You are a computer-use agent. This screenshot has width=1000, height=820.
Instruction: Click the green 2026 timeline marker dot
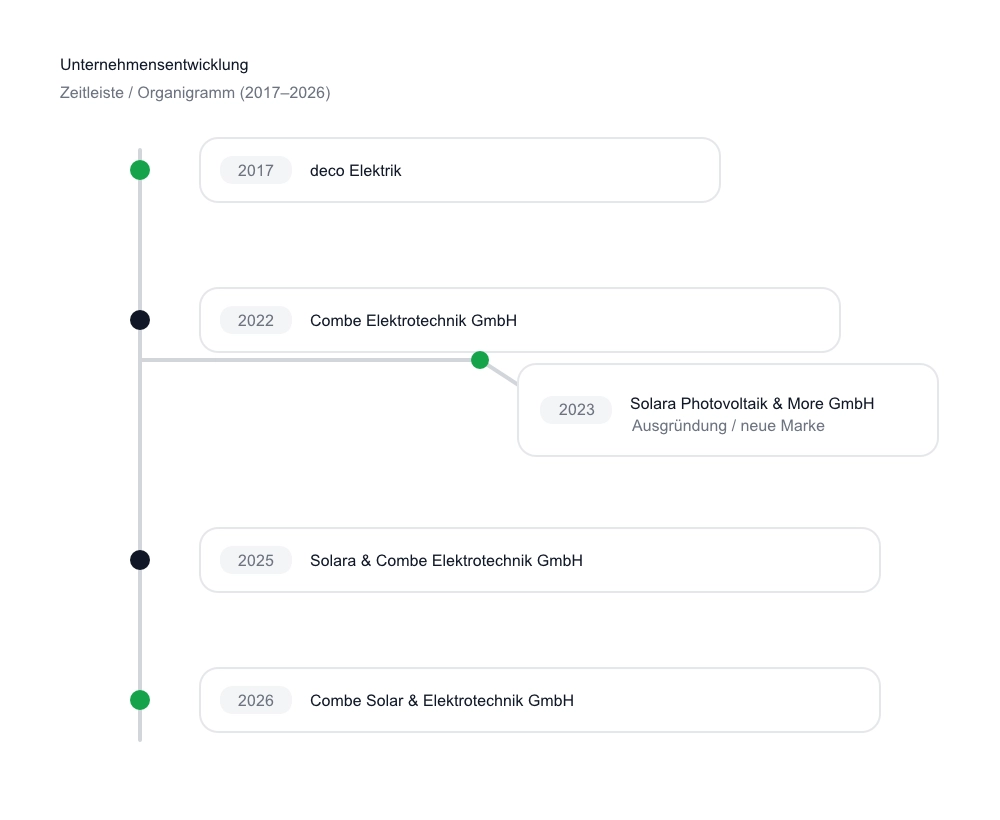140,700
